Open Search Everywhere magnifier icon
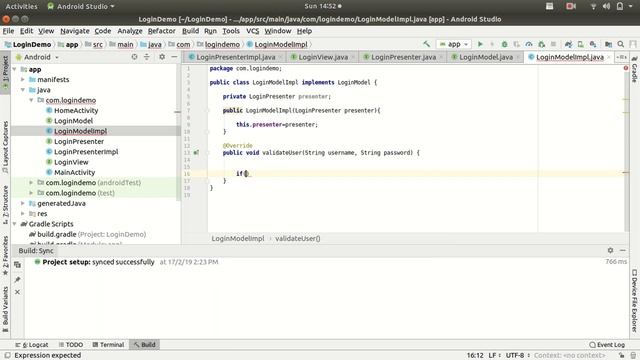The width and height of the screenshot is (640, 360). pos(620,44)
